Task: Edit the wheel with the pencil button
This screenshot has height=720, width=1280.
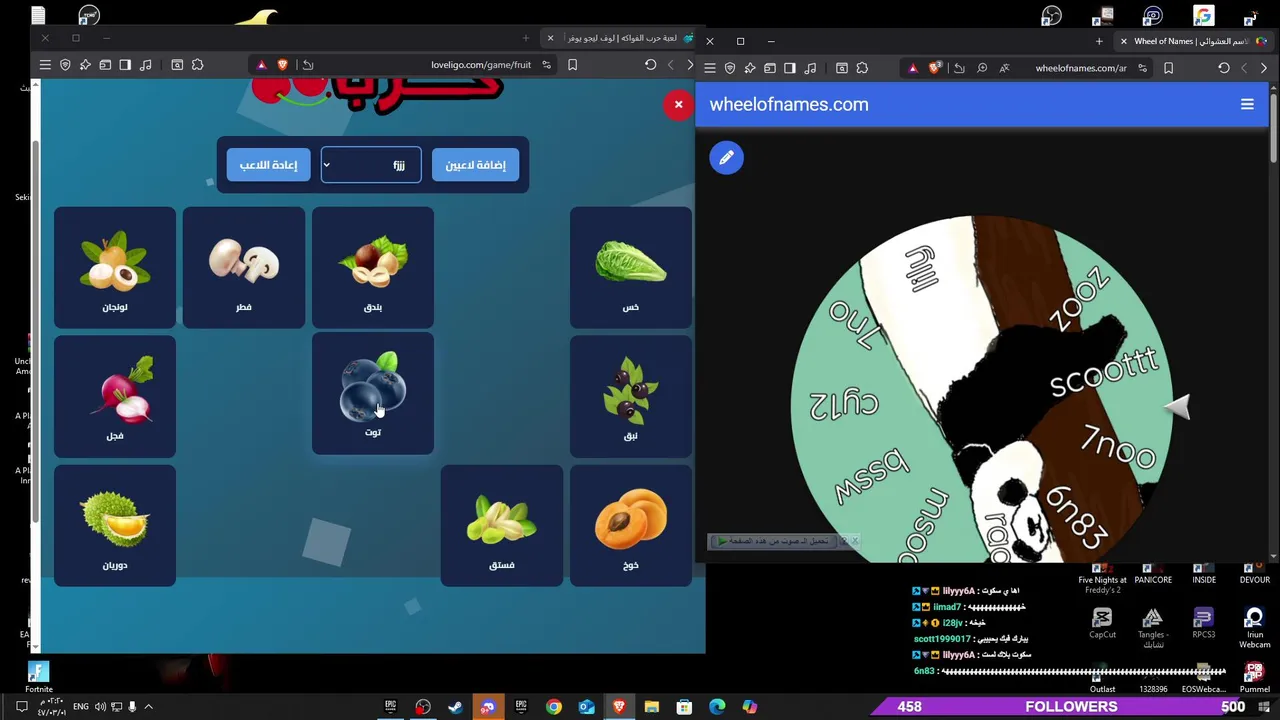Action: [727, 157]
